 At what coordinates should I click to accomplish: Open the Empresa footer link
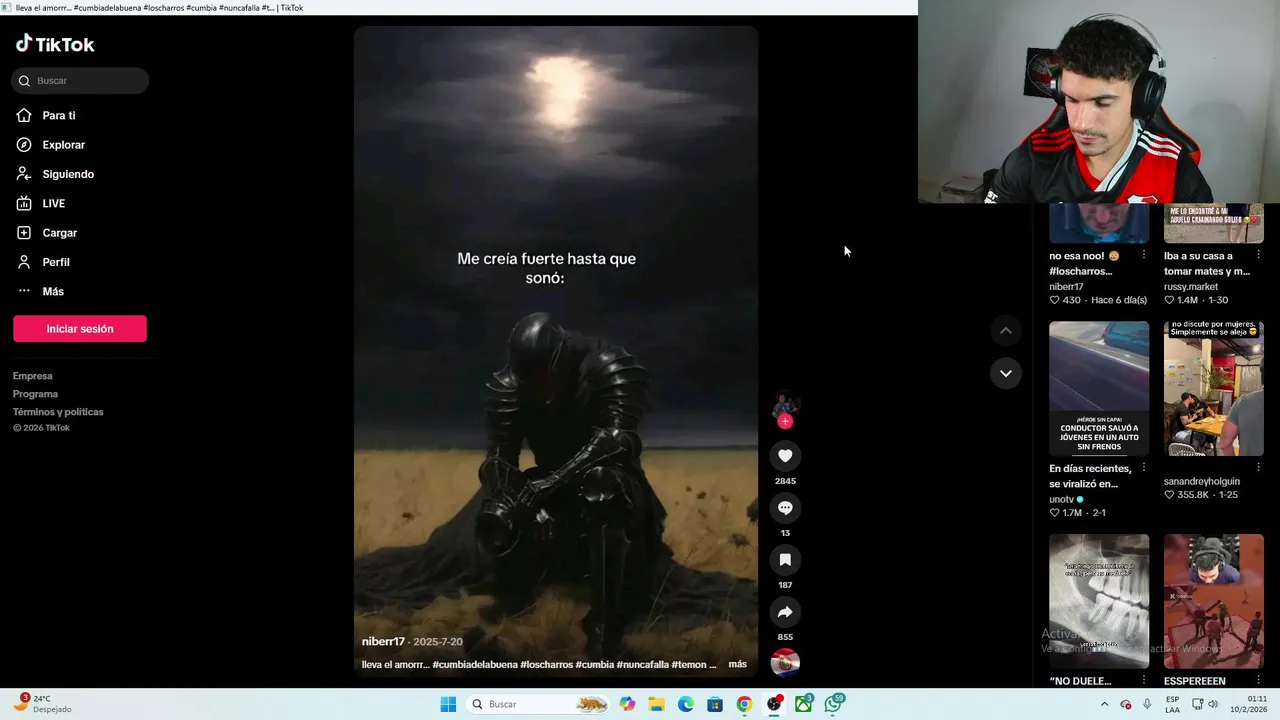tap(33, 376)
